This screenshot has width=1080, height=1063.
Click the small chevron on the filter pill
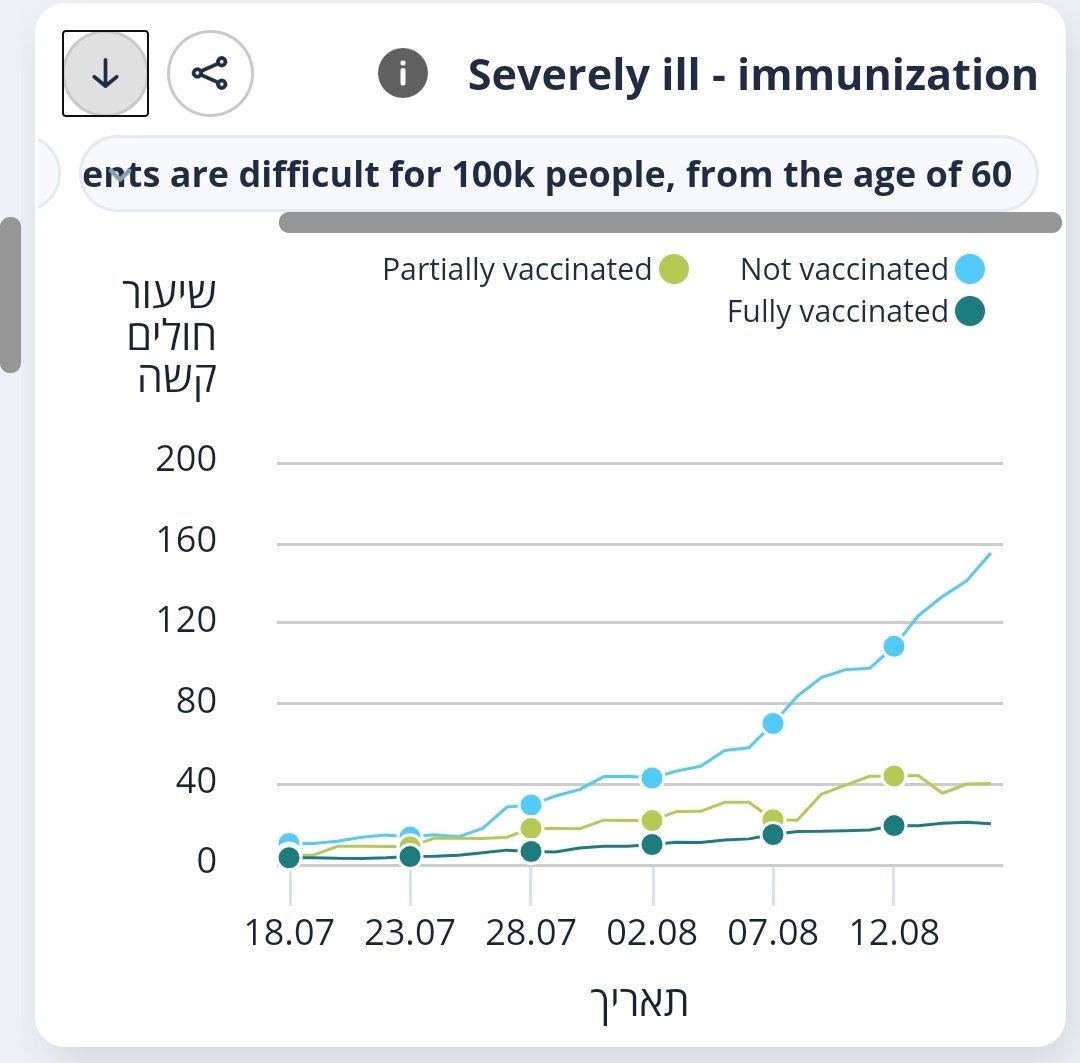[120, 175]
